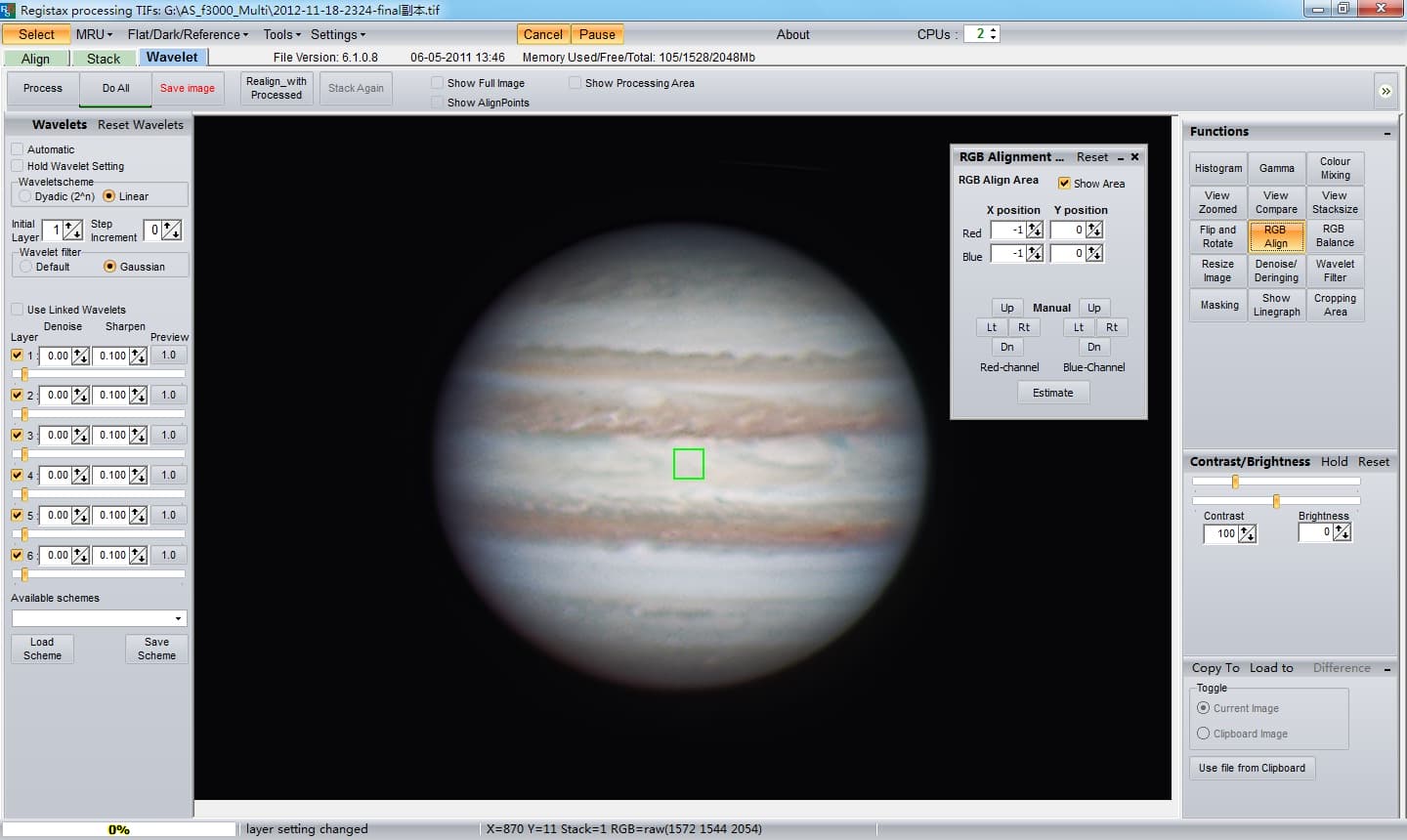
Task: Open the RGB Balance function
Action: [x=1335, y=235]
